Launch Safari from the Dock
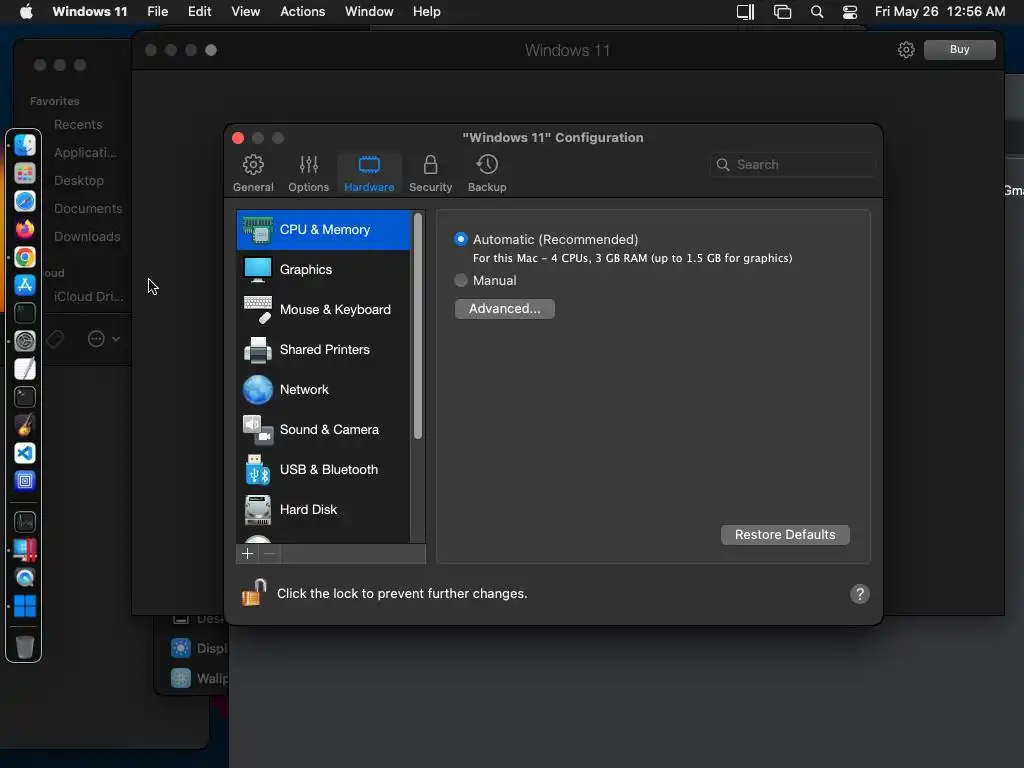Image resolution: width=1024 pixels, height=768 pixels. pyautogui.click(x=25, y=201)
